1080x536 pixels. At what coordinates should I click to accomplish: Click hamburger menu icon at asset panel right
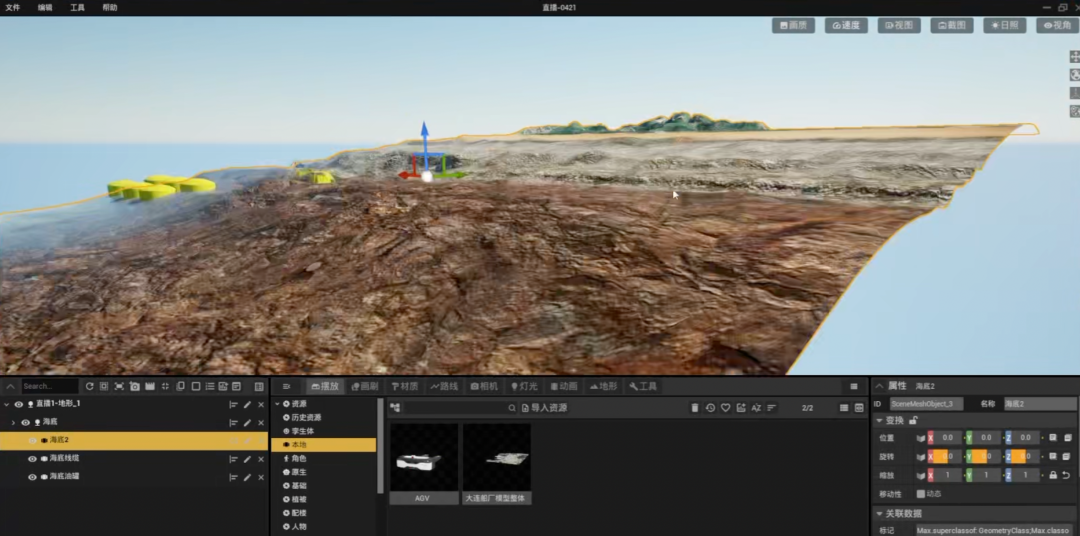point(854,386)
